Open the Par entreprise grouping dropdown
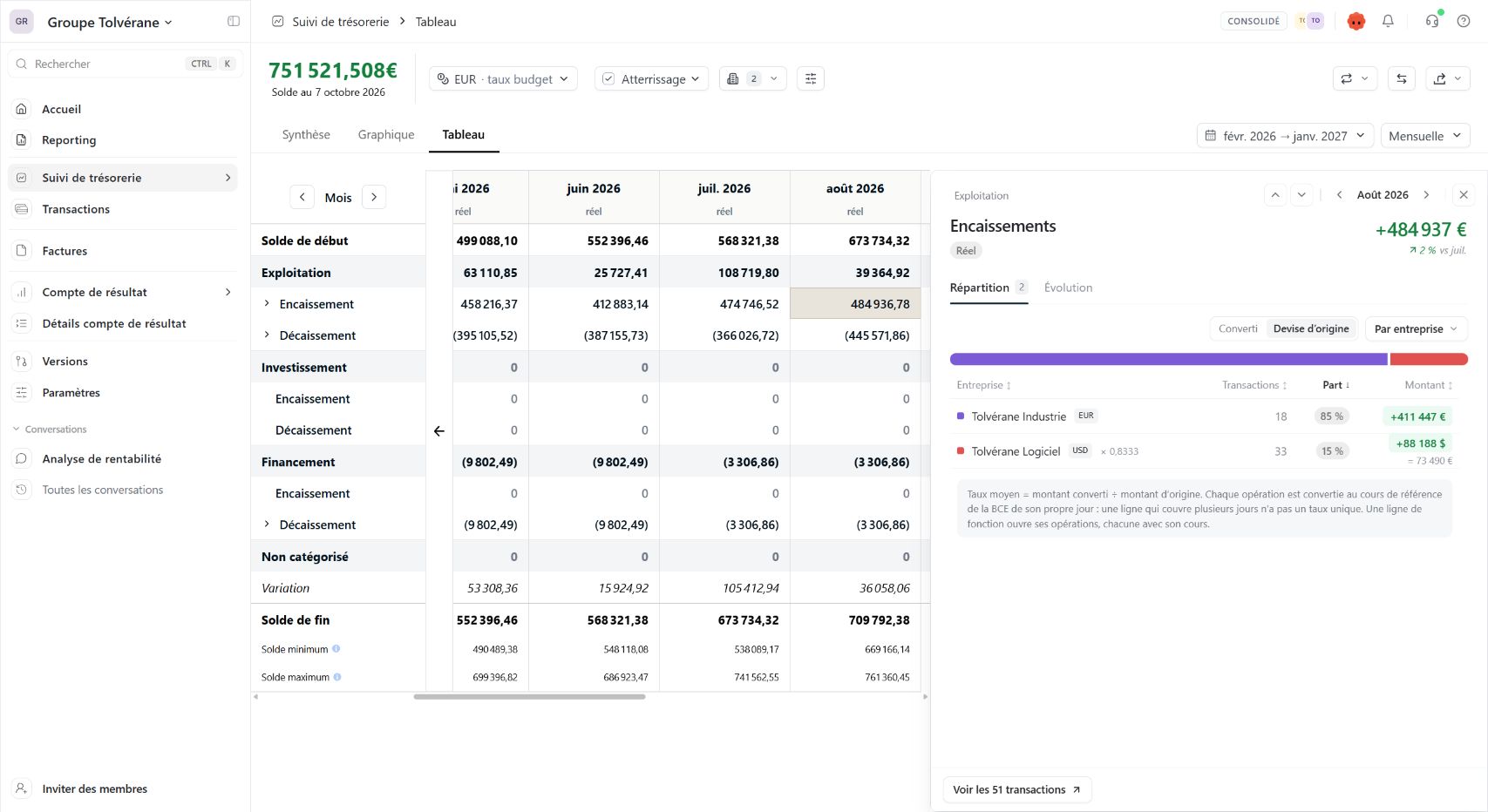Image resolution: width=1488 pixels, height=812 pixels. coord(1416,328)
